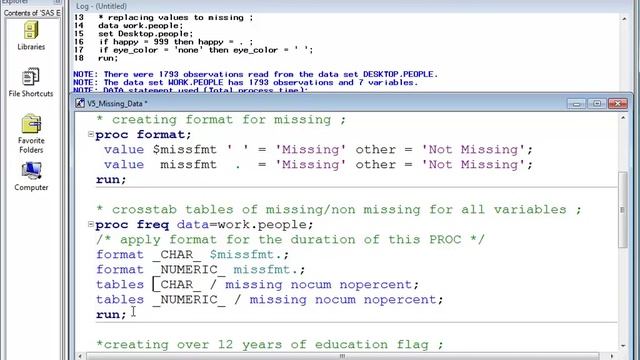Maximize the V5_Missing_Data editor window

[x=597, y=104]
